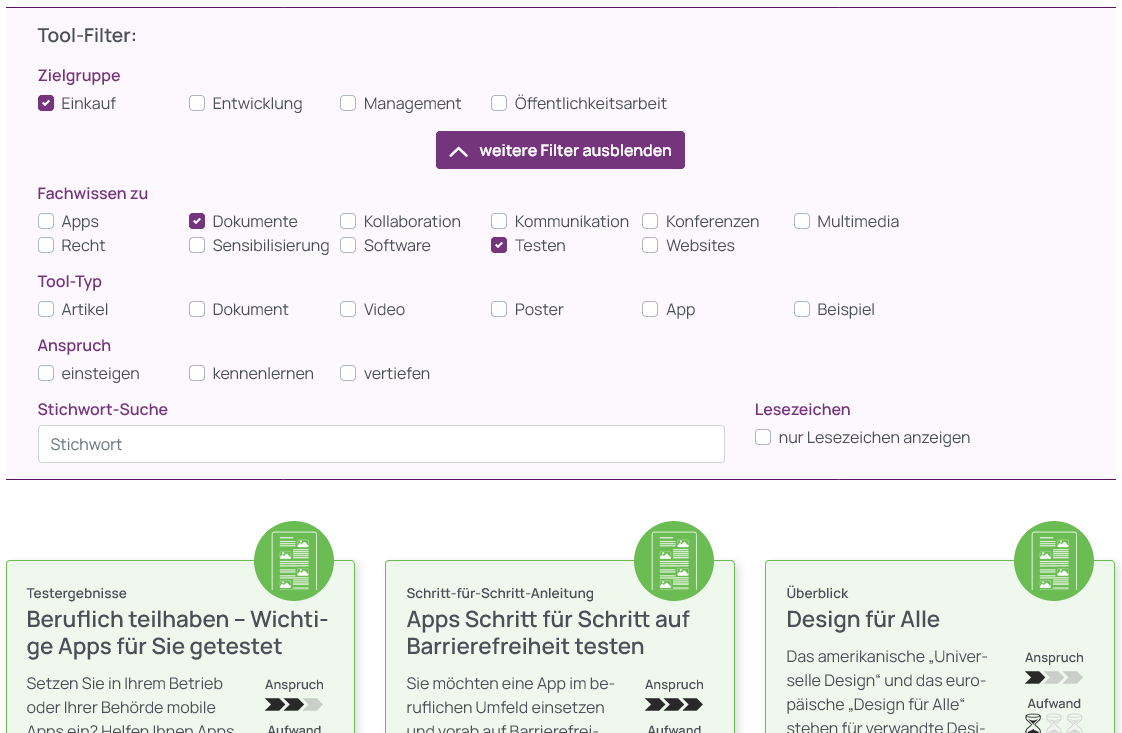This screenshot has height=733, width=1122.
Task: Open 'Beruflich teilhaben – Wichtige Apps' article
Action: [x=177, y=633]
